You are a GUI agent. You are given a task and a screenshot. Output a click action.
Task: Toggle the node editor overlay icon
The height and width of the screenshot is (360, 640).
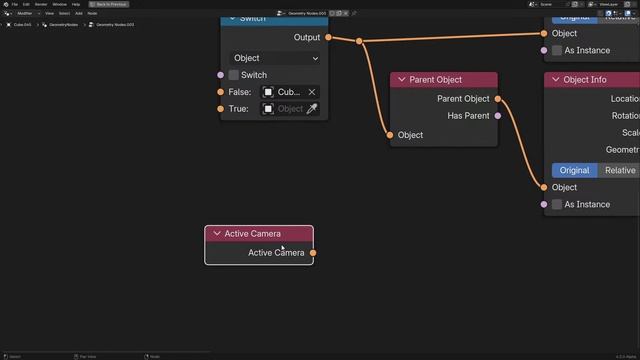point(628,13)
